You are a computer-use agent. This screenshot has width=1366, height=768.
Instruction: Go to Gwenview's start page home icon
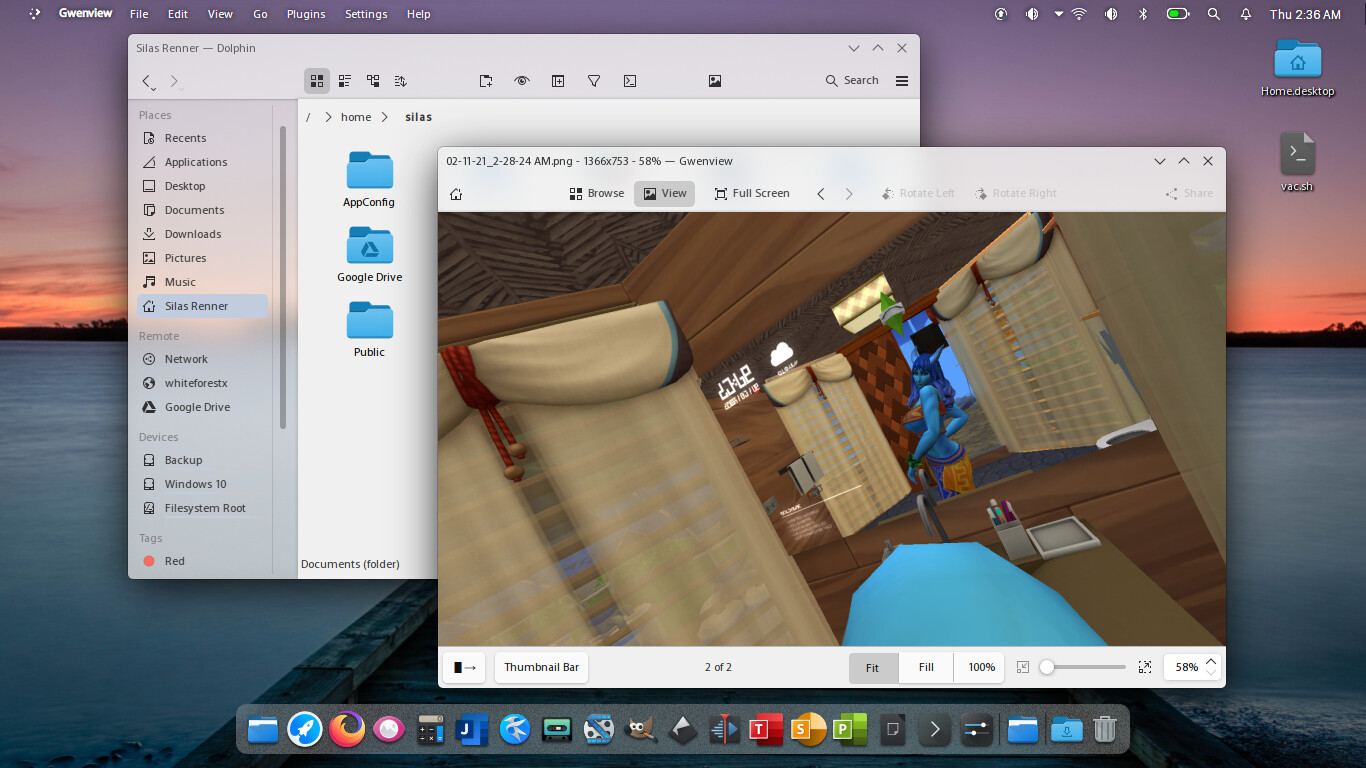tap(456, 194)
